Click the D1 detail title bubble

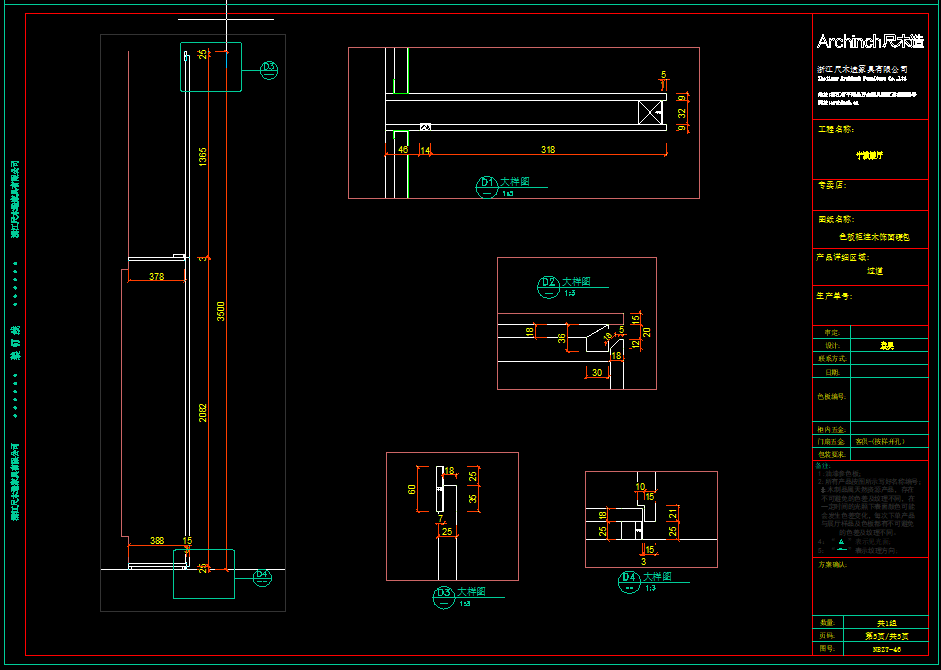[487, 184]
